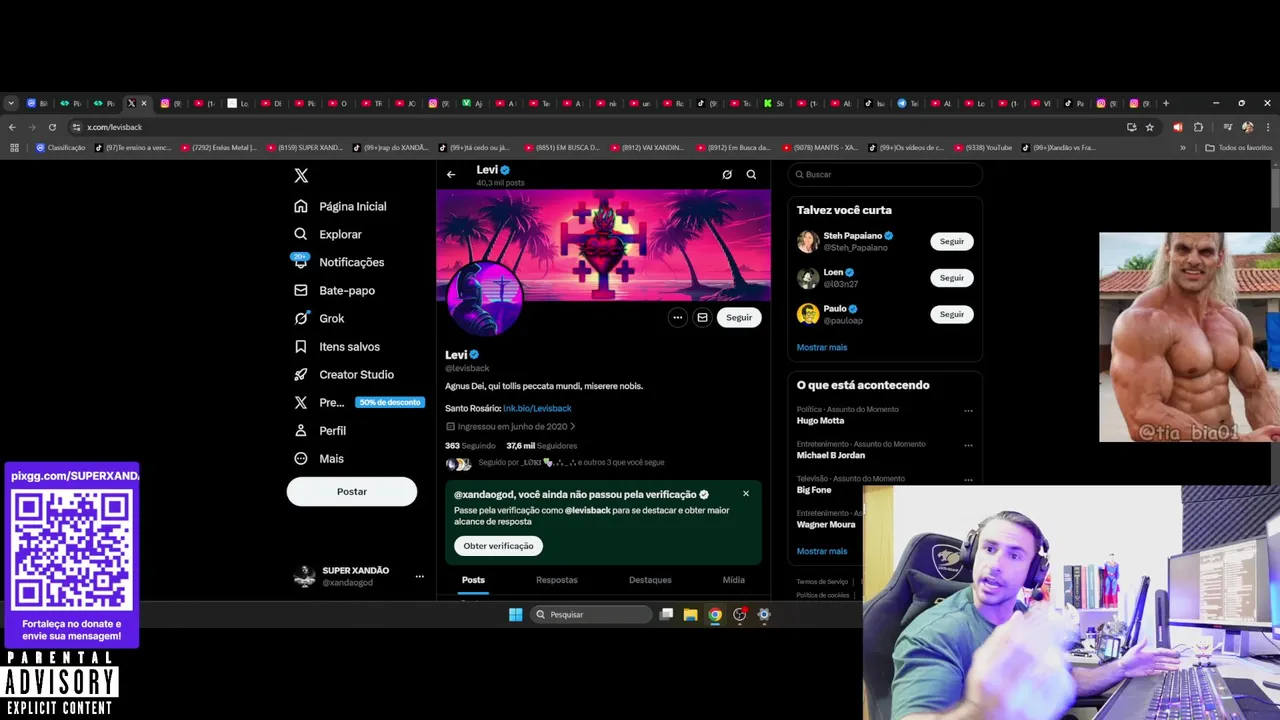Open the pink palm tree banner image

(604, 243)
